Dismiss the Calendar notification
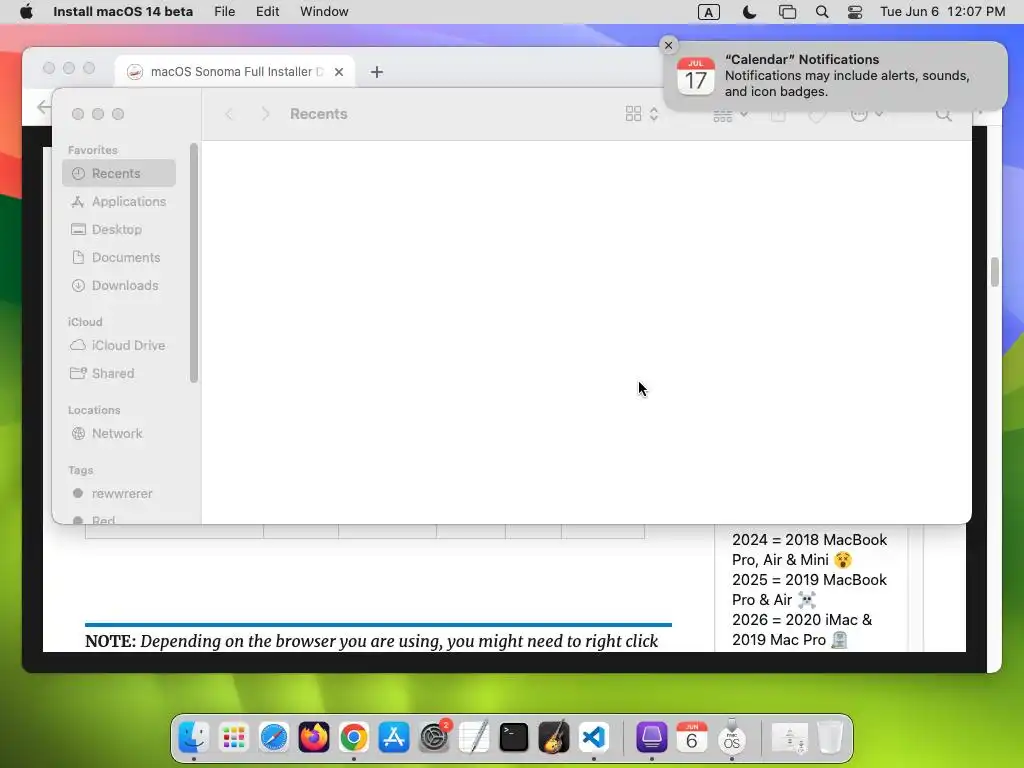Image resolution: width=1024 pixels, height=768 pixels. (668, 45)
